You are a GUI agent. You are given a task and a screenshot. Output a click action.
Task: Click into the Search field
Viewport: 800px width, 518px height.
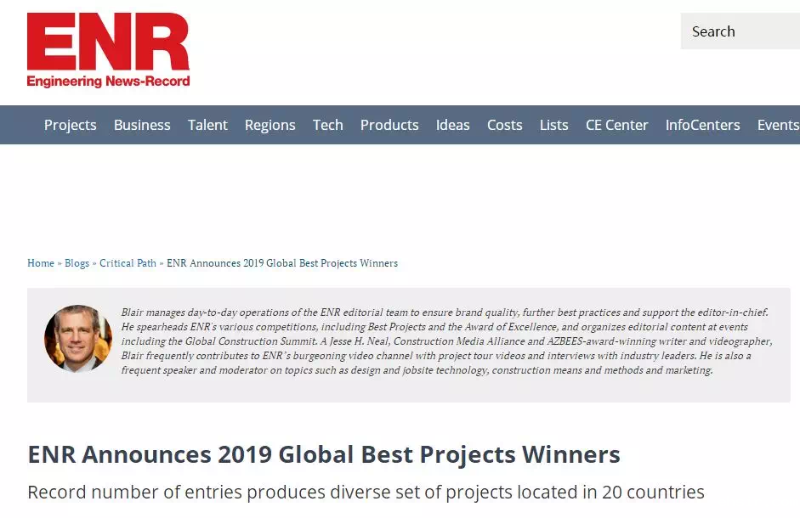click(740, 32)
